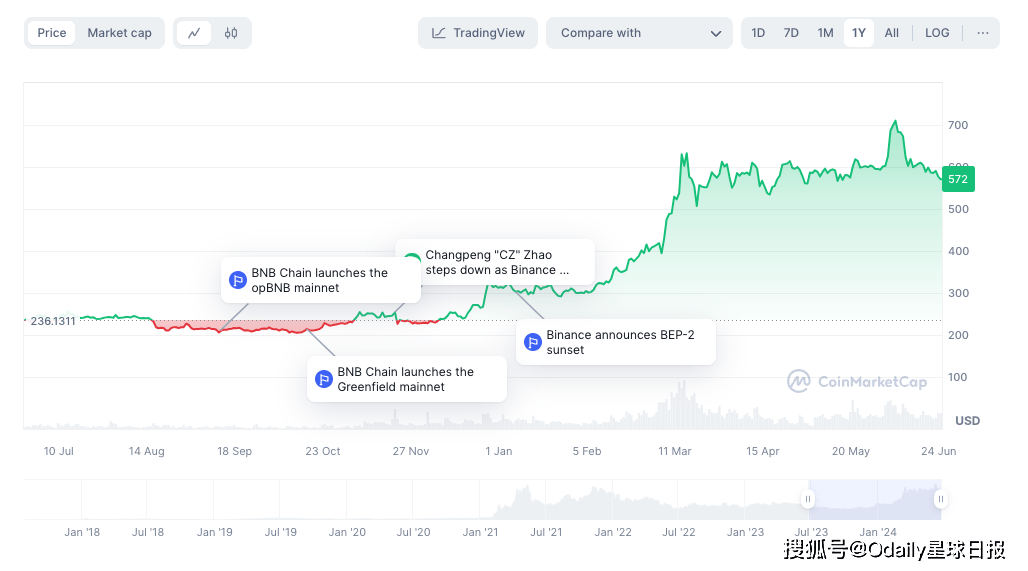Click the opBNB mainnet flag icon
Viewport: 1028px width, 571px height.
(238, 280)
